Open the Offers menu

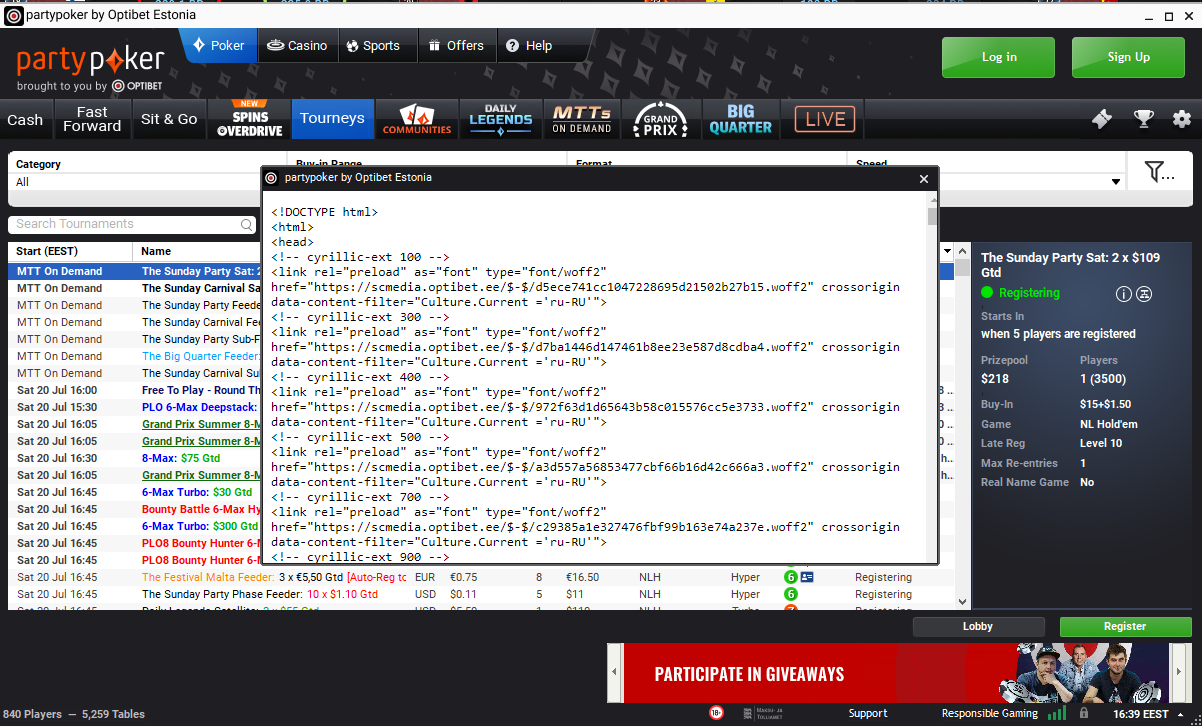pyautogui.click(x=456, y=46)
